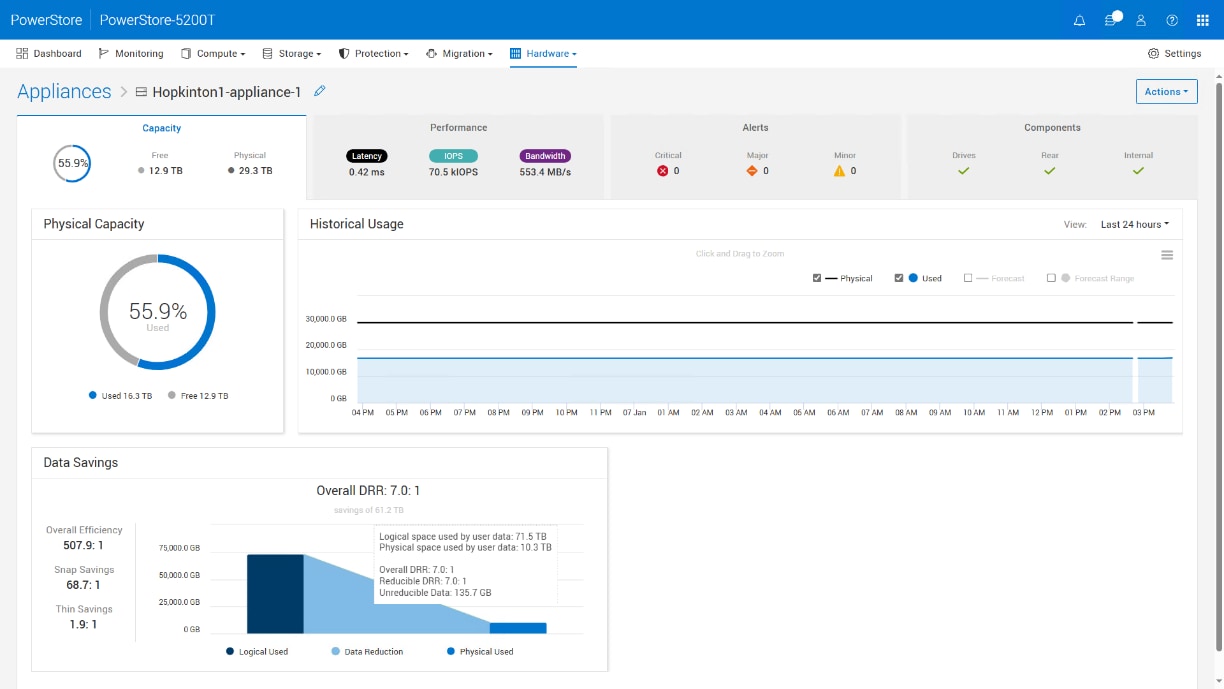Enable the Forecast series checkbox

coord(968,278)
